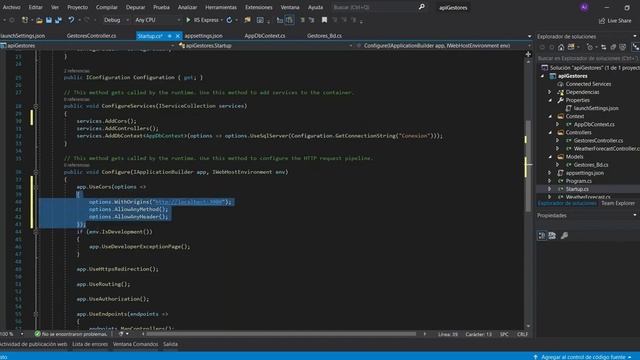The width and height of the screenshot is (640, 360).
Task: Switch to Gestores_Bd.cs tab
Action: (x=324, y=36)
